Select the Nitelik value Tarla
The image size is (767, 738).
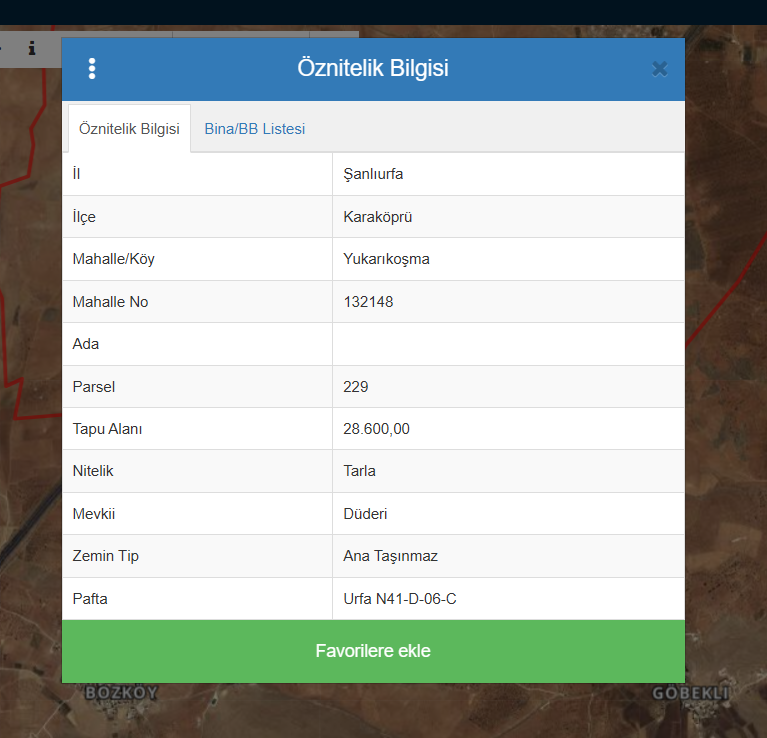(x=359, y=471)
